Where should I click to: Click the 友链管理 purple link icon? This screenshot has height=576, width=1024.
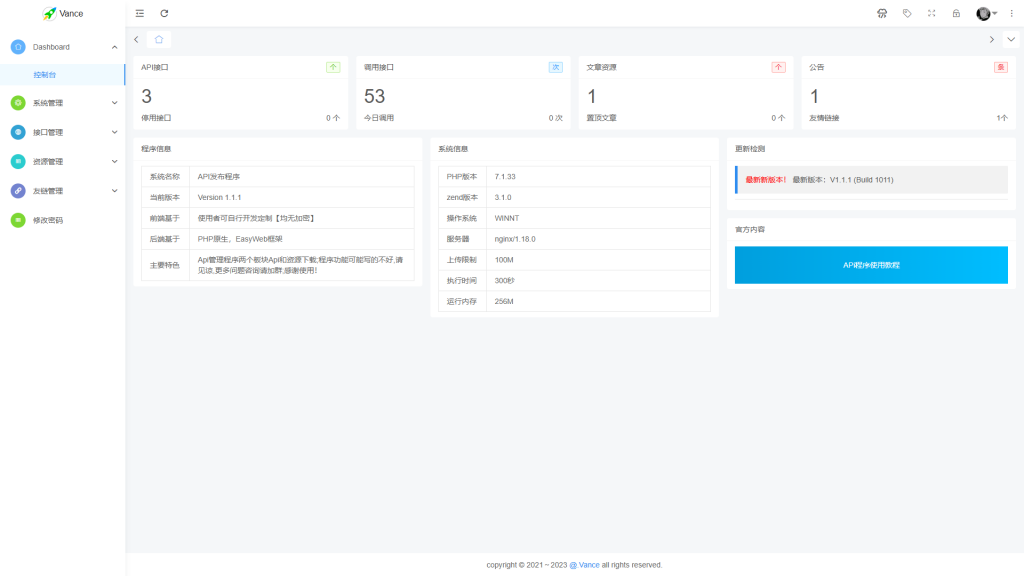pos(18,191)
